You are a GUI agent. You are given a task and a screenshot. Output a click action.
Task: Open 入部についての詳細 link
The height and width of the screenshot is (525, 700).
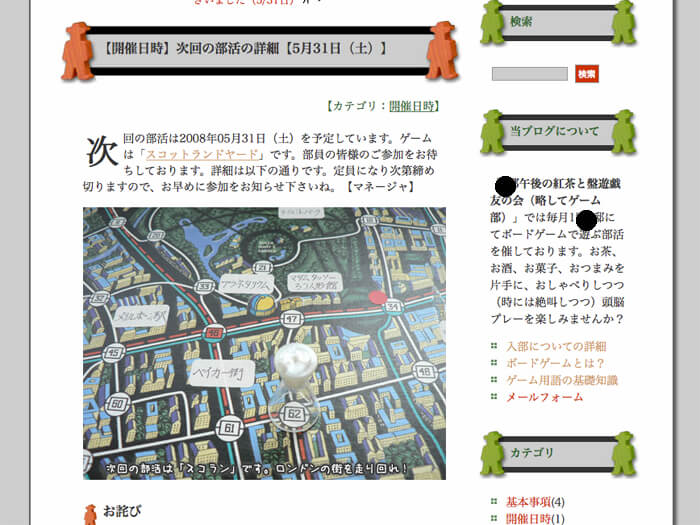point(556,346)
